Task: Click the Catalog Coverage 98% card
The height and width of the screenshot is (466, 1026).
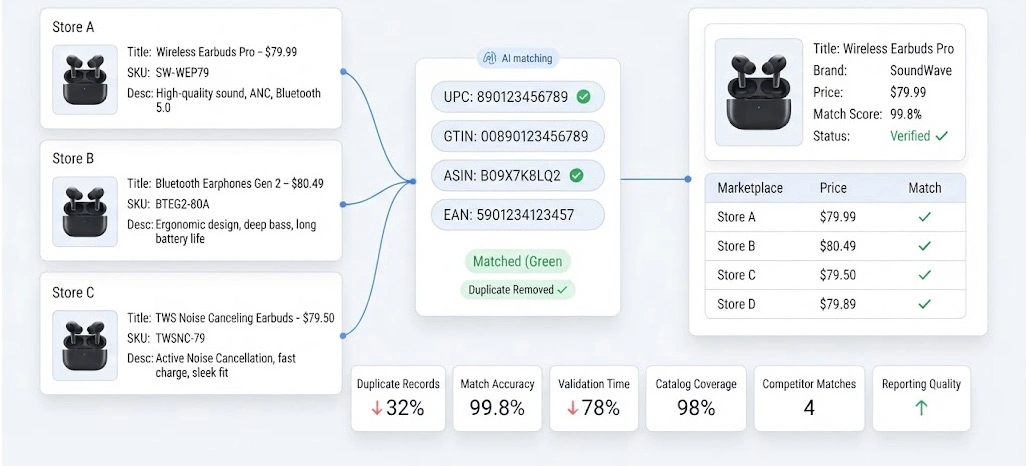Action: coord(696,398)
